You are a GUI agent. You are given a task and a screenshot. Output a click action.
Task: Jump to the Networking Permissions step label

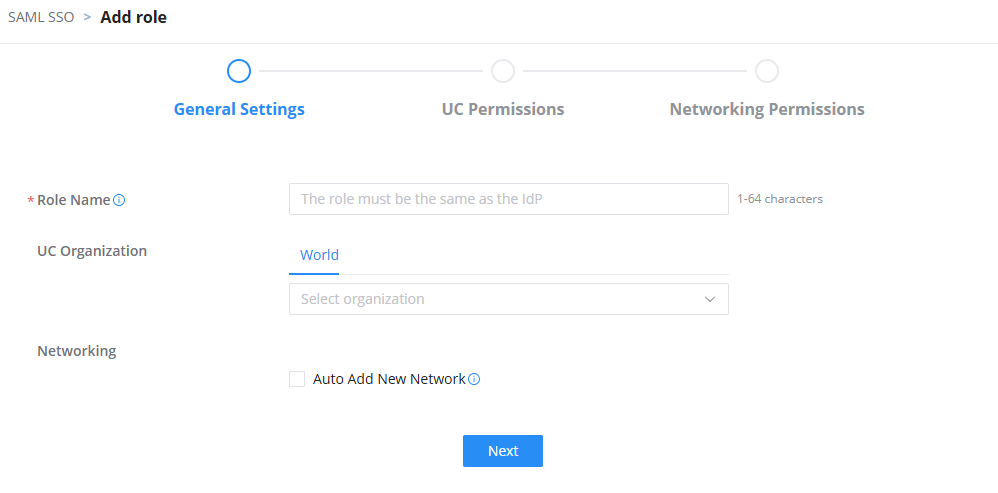point(767,109)
